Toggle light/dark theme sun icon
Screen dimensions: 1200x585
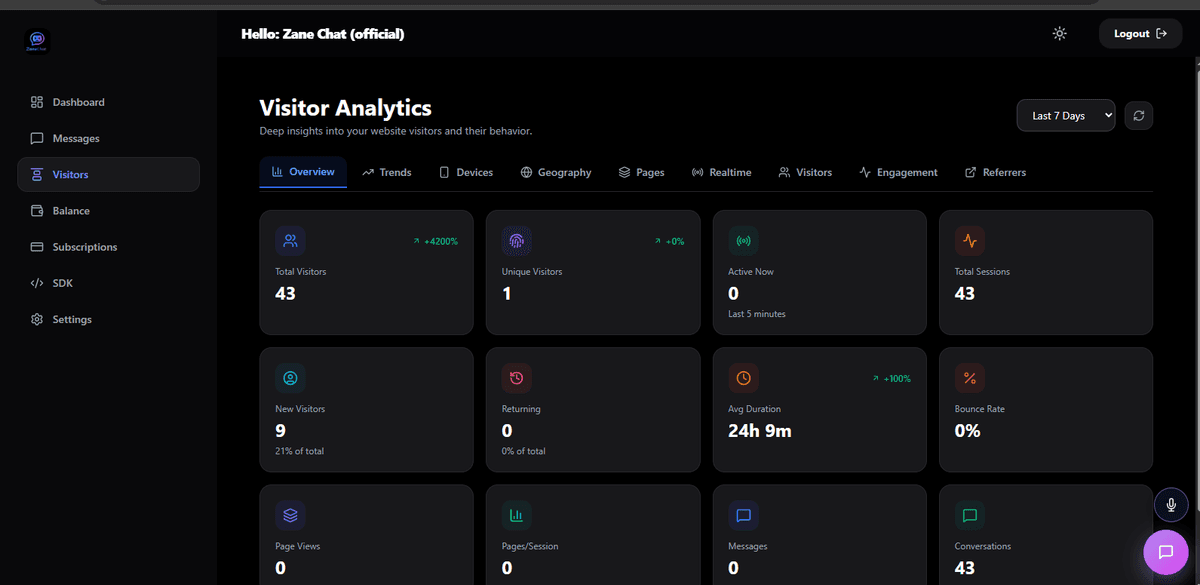(x=1060, y=34)
